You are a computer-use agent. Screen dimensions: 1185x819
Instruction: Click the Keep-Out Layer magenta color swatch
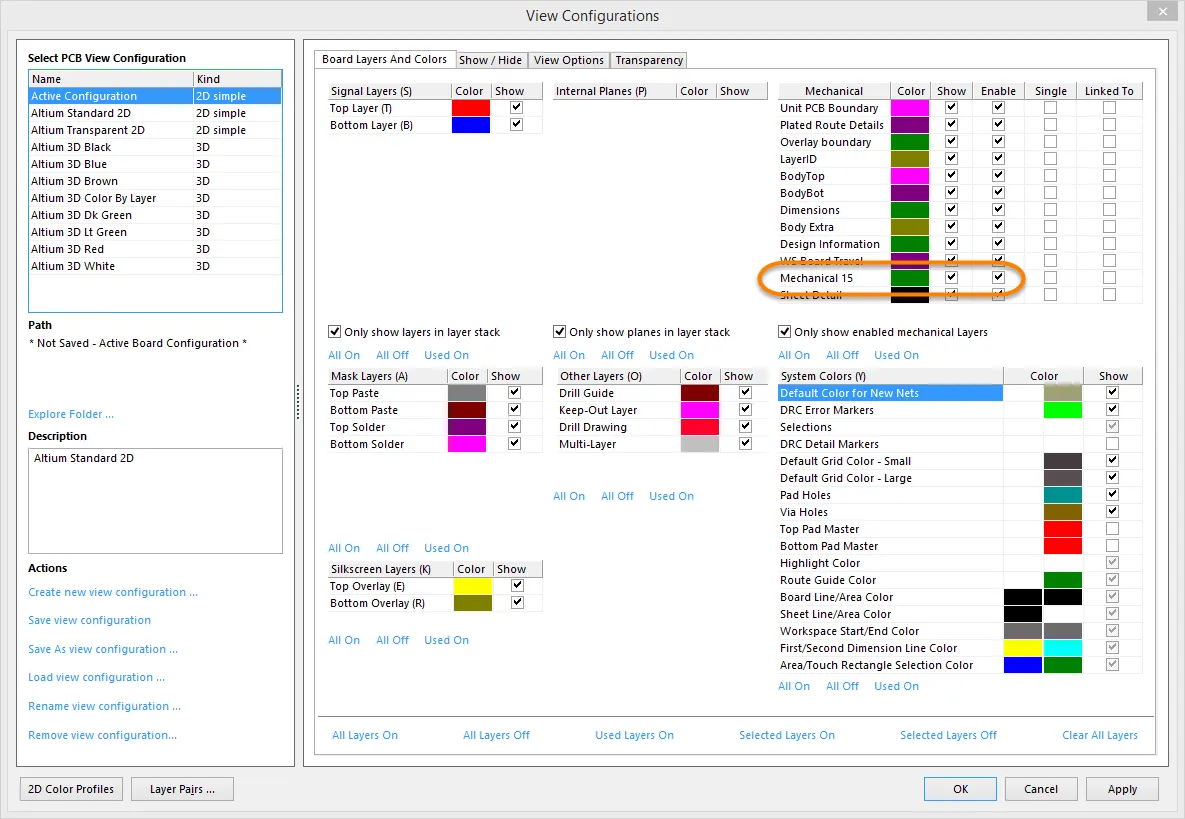700,410
